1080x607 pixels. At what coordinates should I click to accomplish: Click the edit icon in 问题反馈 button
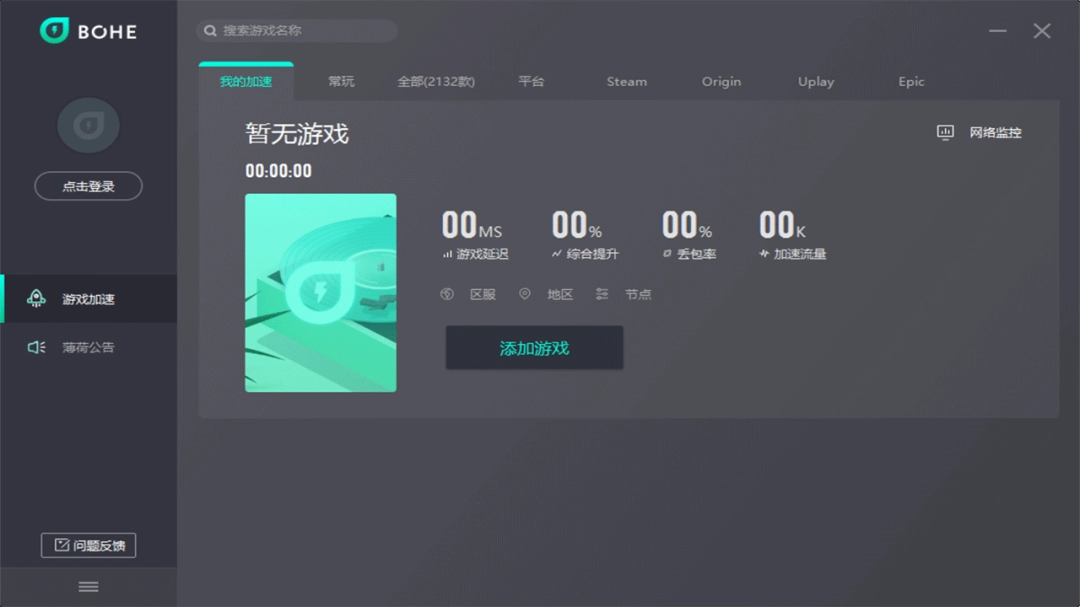62,545
